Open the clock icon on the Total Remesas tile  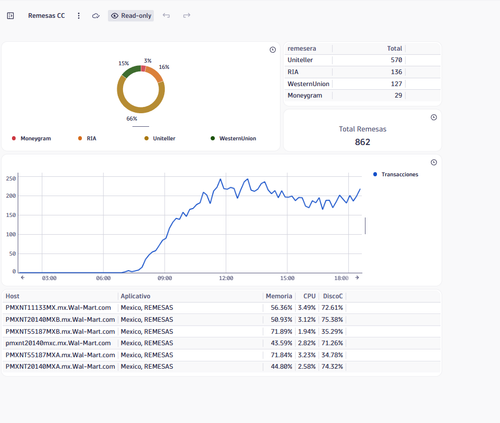434,117
